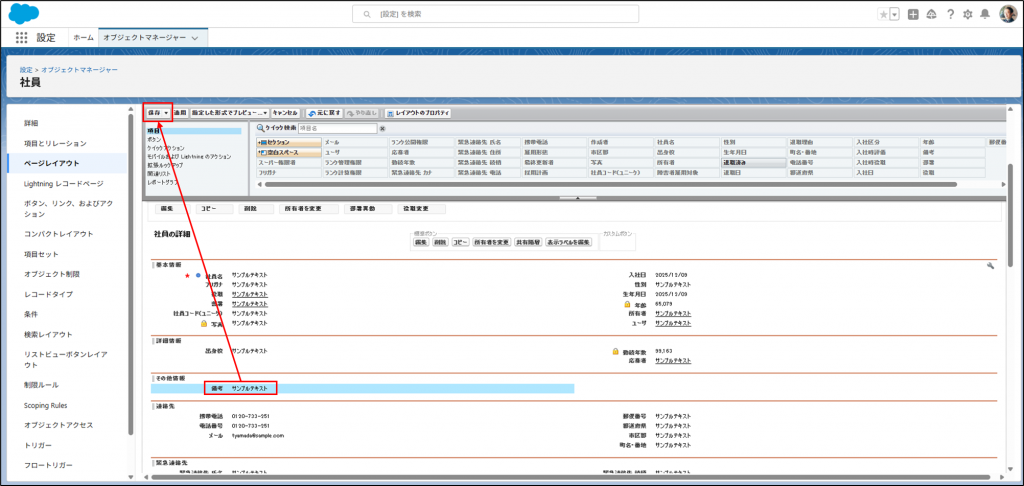Click the キャンセル button
Screen dimensions: 1024x486
(x=285, y=113)
